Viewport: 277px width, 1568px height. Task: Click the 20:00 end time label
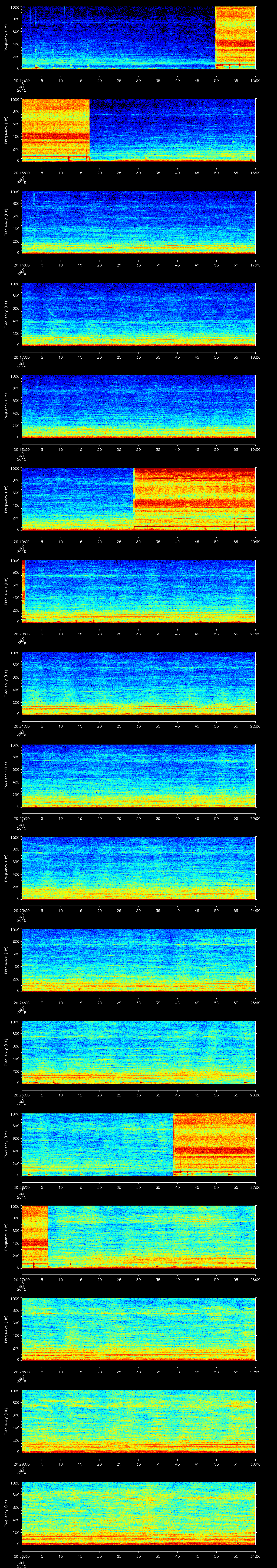[x=255, y=542]
